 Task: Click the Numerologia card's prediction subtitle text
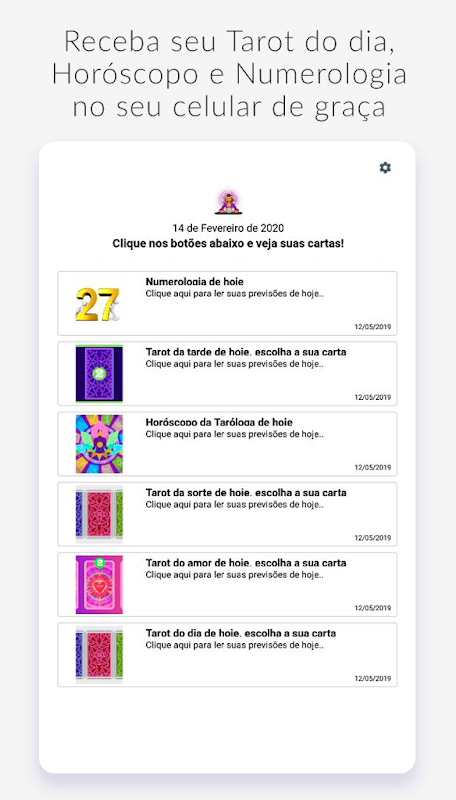pyautogui.click(x=235, y=294)
